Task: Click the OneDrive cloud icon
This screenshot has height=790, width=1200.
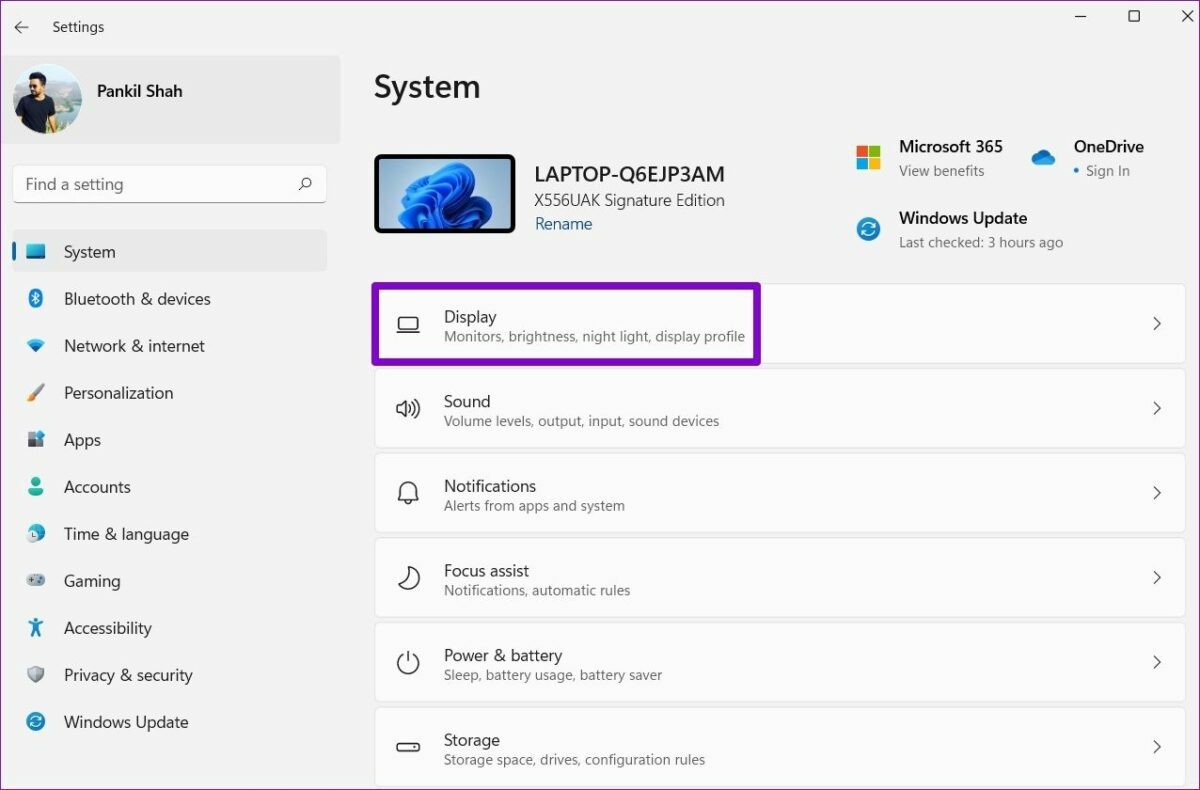Action: 1043,157
